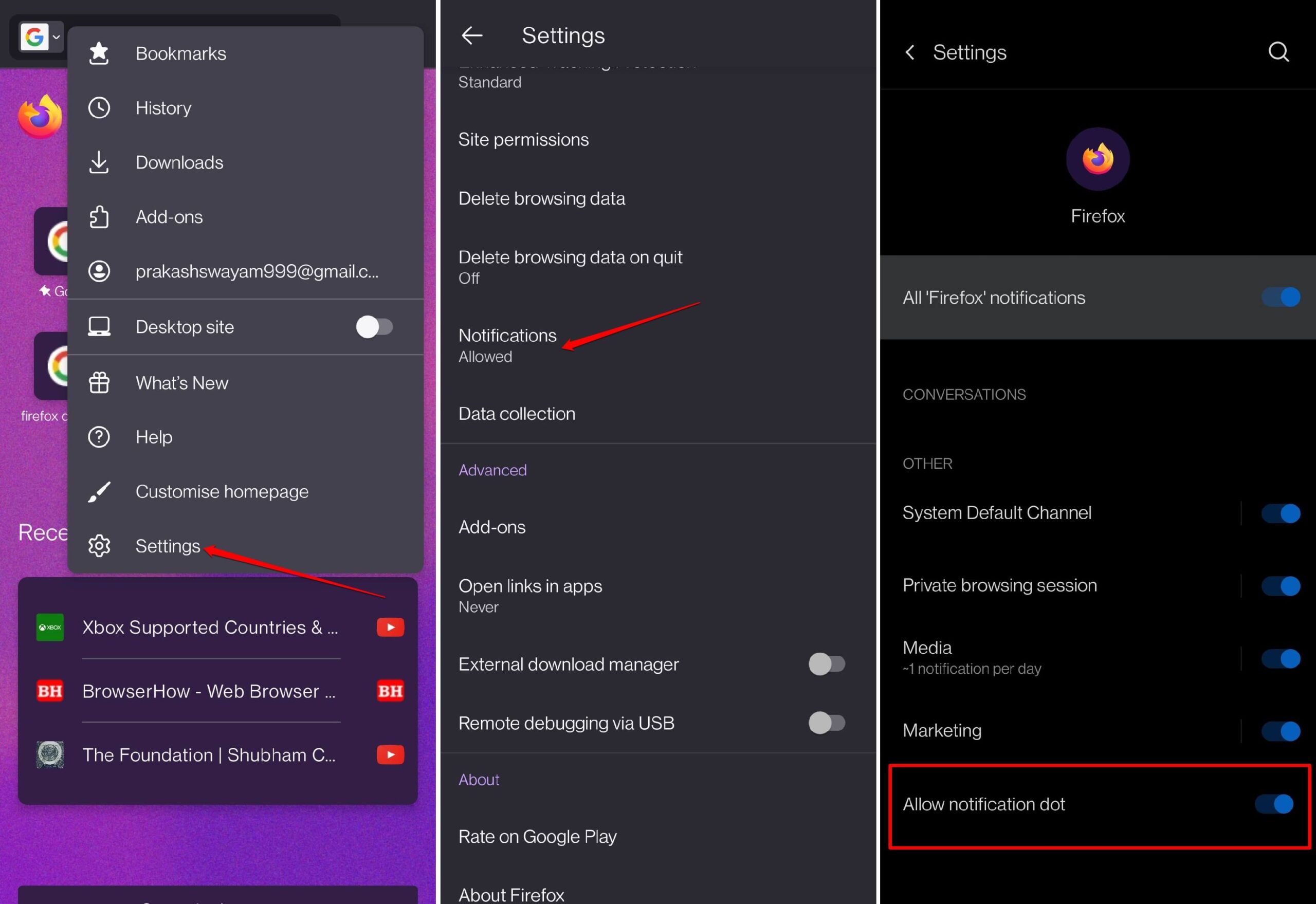Expand About section in settings
Viewport: 1316px width, 904px height.
click(x=479, y=779)
